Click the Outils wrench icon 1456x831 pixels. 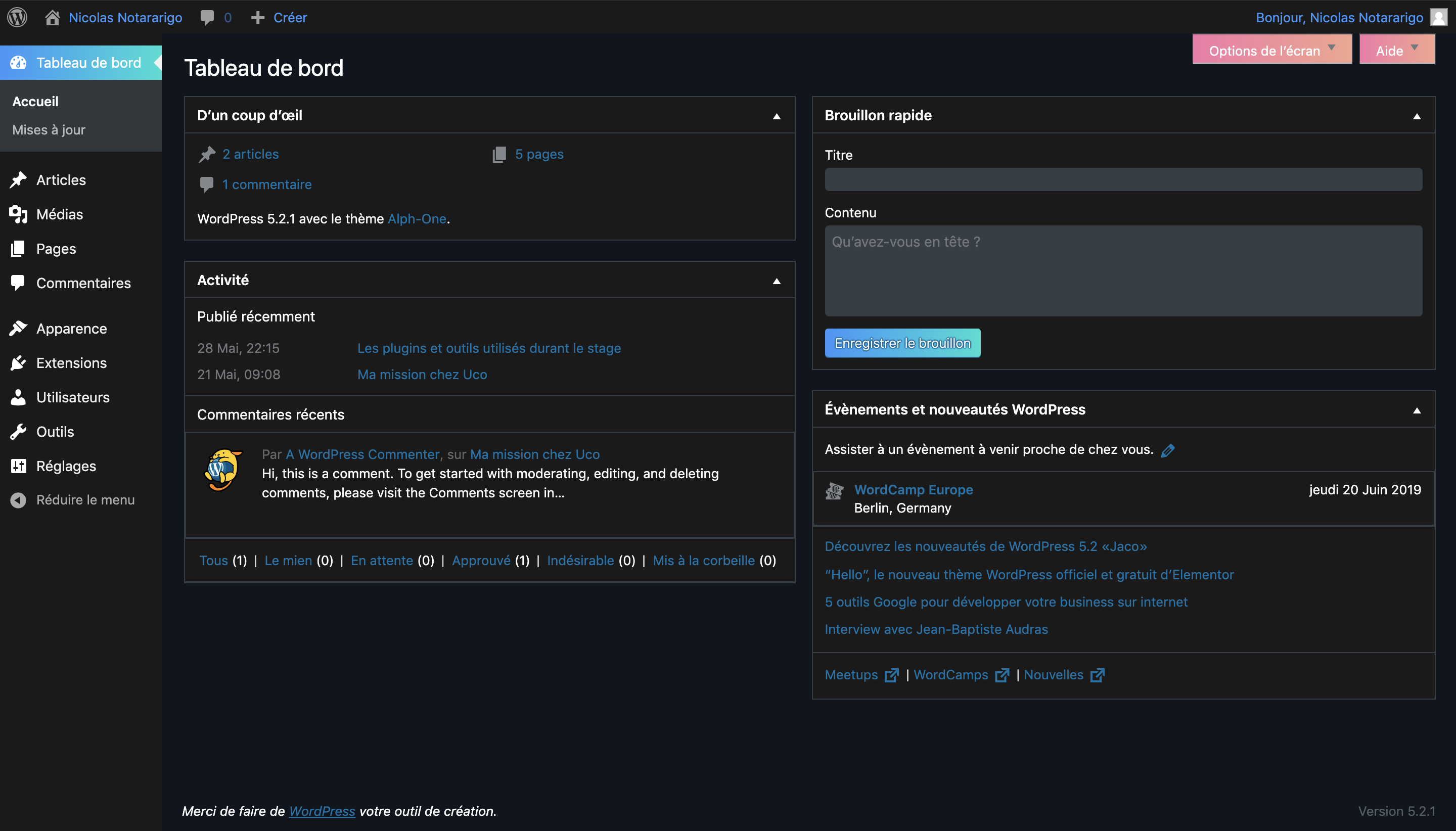click(18, 432)
